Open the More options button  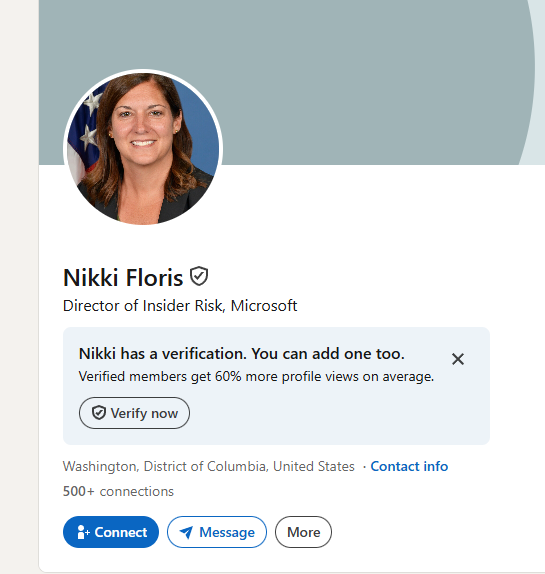303,532
